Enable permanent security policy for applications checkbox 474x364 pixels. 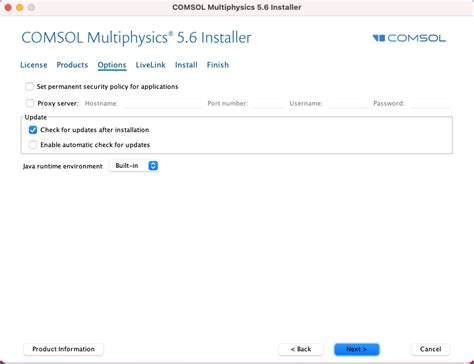(29, 87)
